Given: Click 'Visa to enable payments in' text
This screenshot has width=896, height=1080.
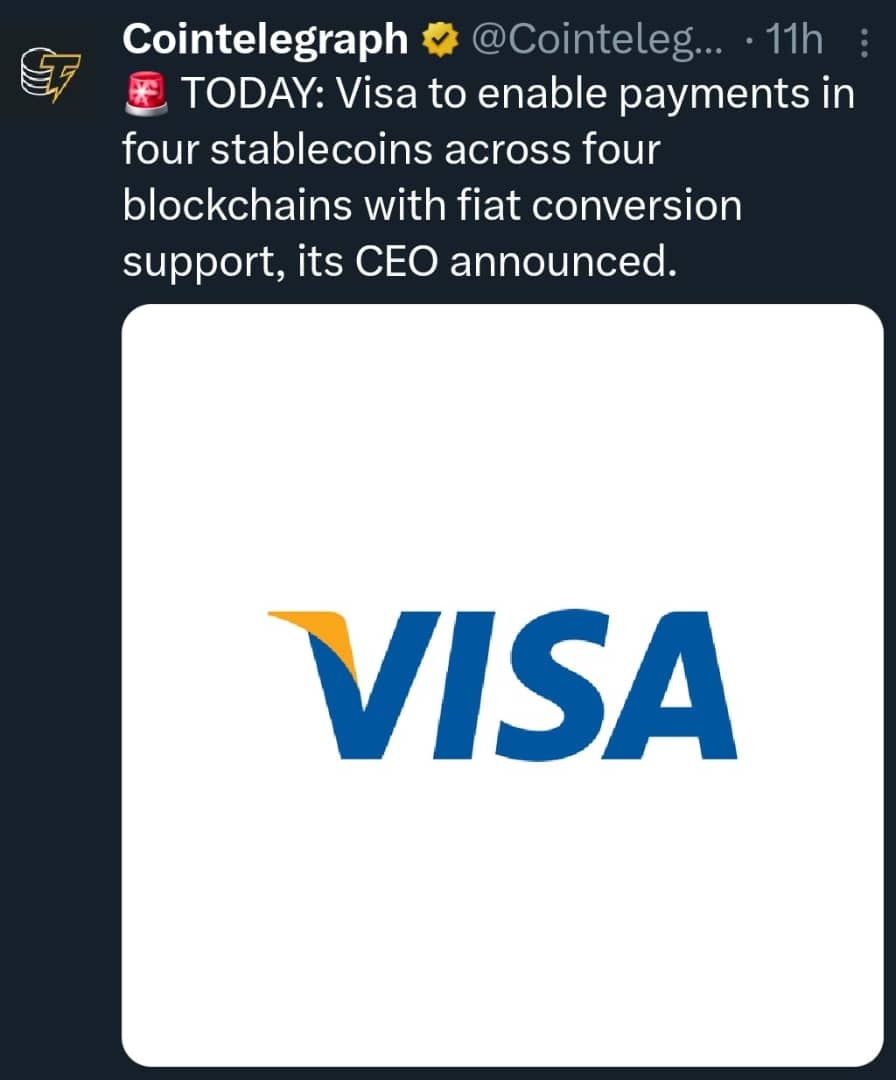Looking at the screenshot, I should tap(596, 95).
